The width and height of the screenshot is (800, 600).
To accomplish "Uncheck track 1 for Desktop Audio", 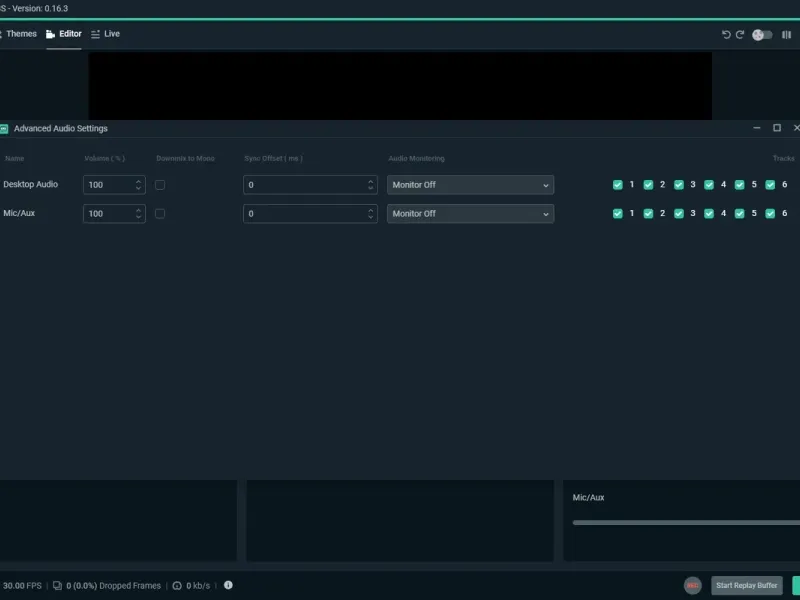I will click(618, 185).
